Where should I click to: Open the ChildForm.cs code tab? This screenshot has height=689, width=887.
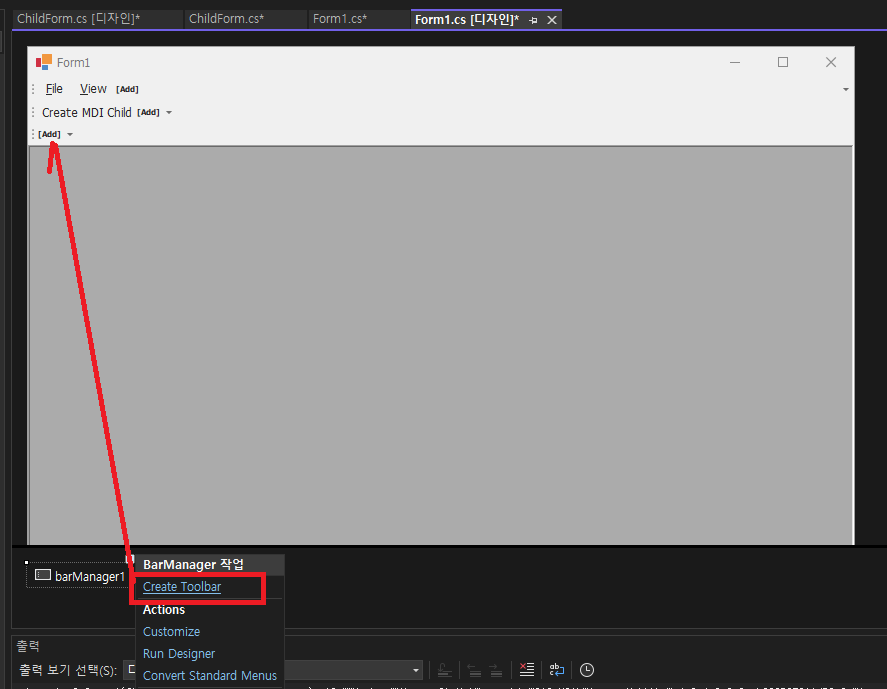click(x=226, y=19)
